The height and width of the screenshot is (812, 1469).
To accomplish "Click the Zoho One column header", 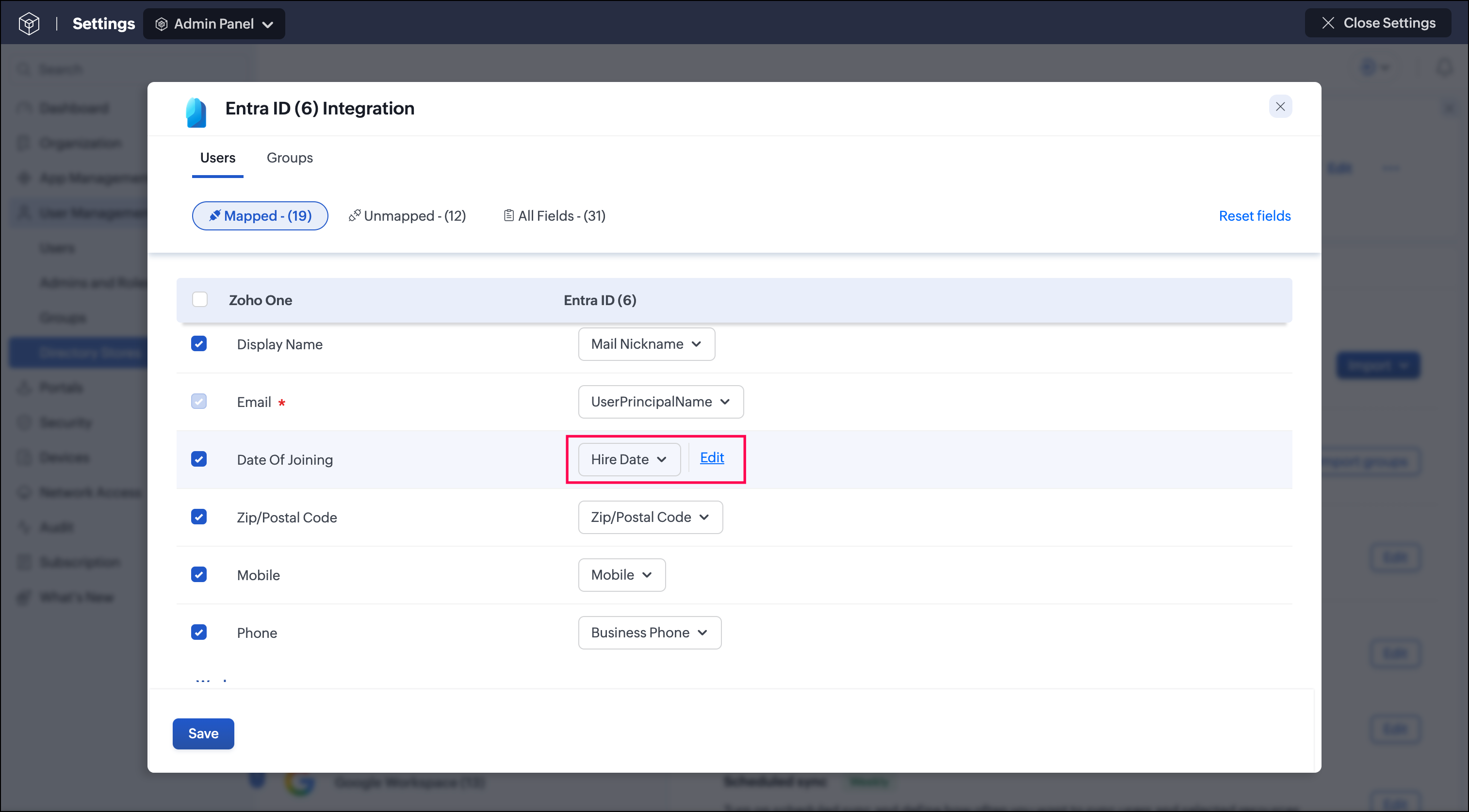I will (x=261, y=300).
